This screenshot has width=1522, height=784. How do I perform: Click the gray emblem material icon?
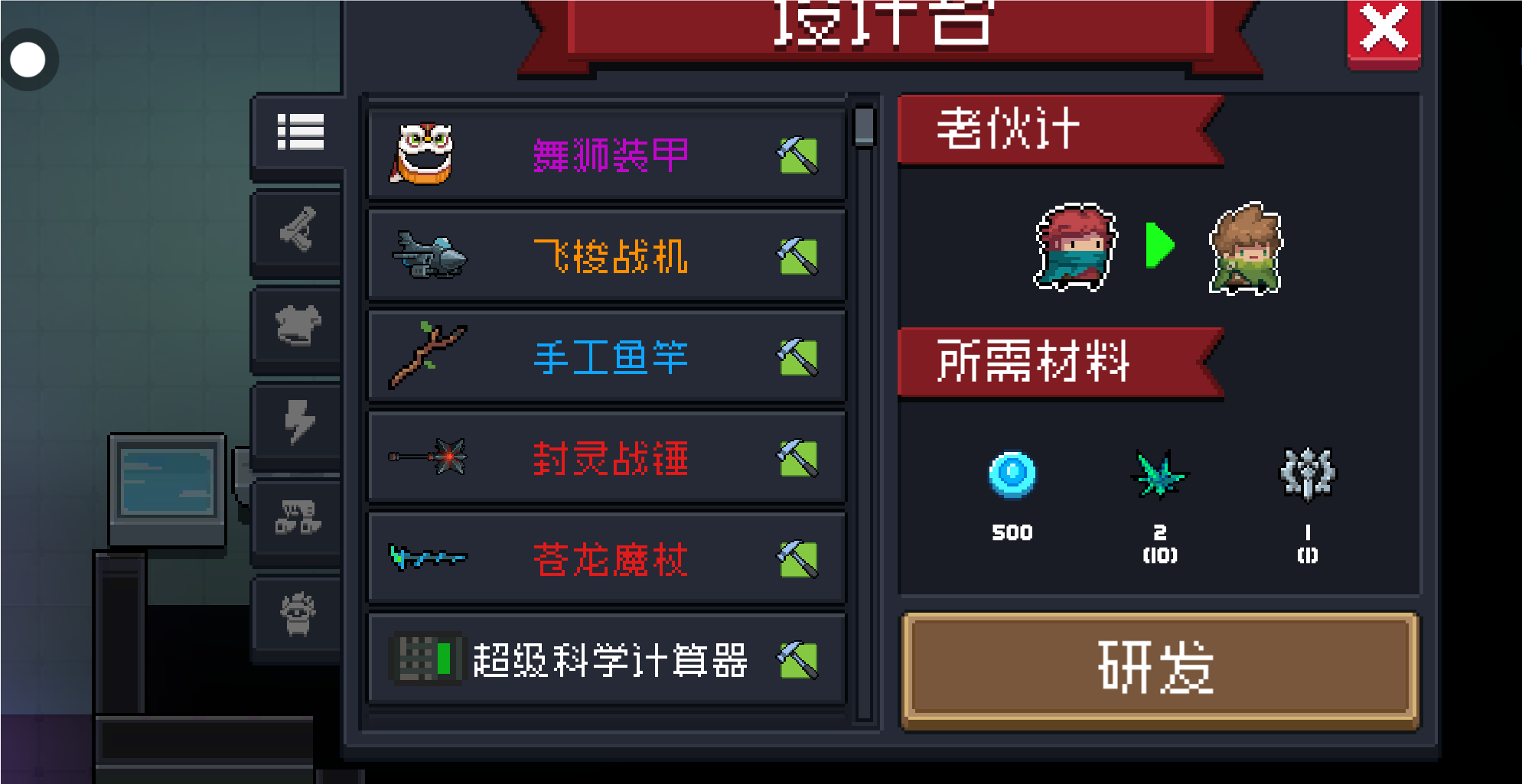[1307, 474]
